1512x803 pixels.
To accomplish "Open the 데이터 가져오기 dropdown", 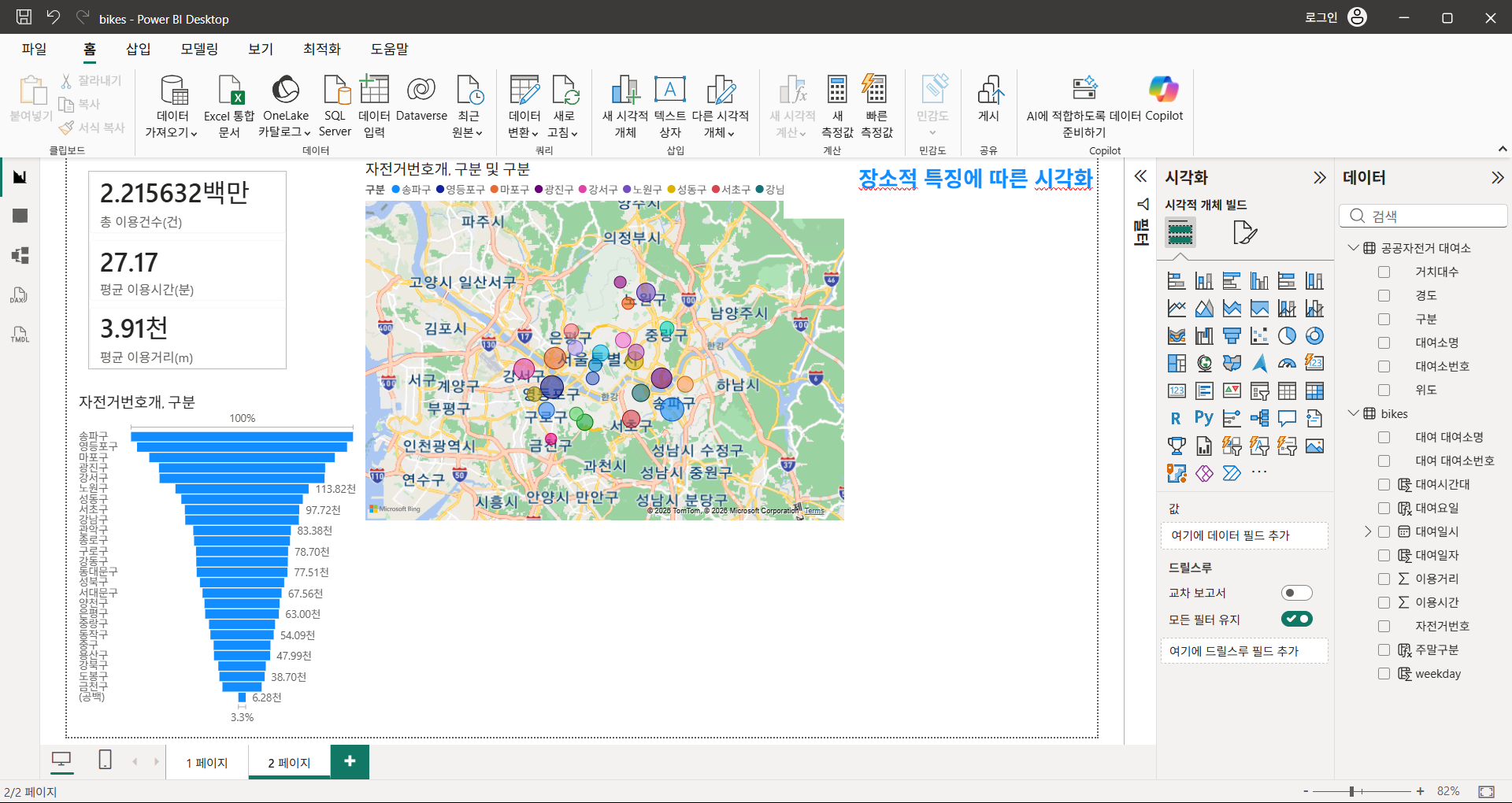I will tap(171, 107).
